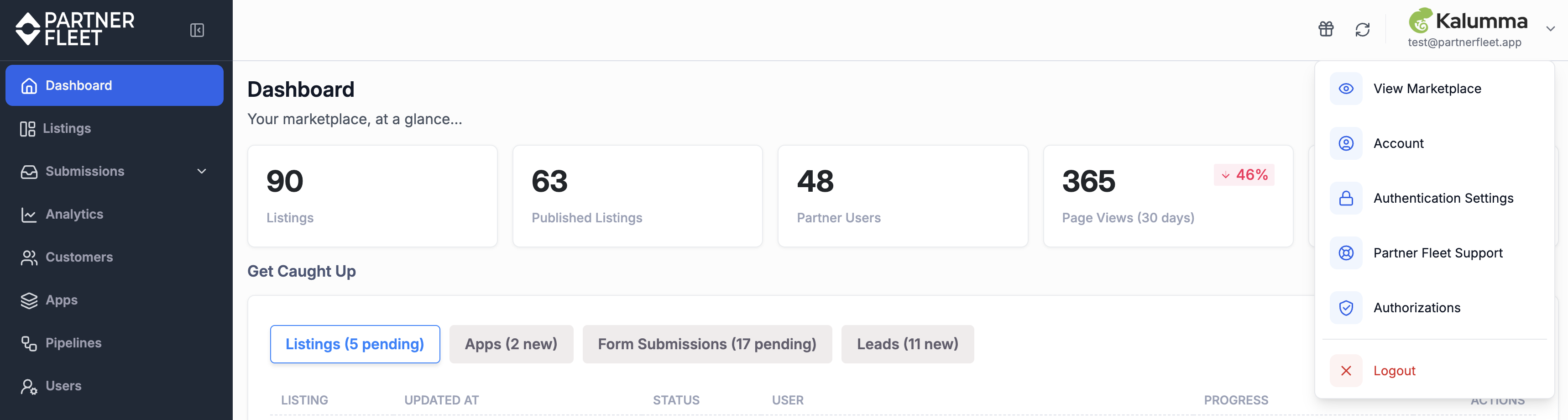The width and height of the screenshot is (1568, 420).
Task: Click the lock icon for Authentication Settings
Action: click(x=1346, y=198)
